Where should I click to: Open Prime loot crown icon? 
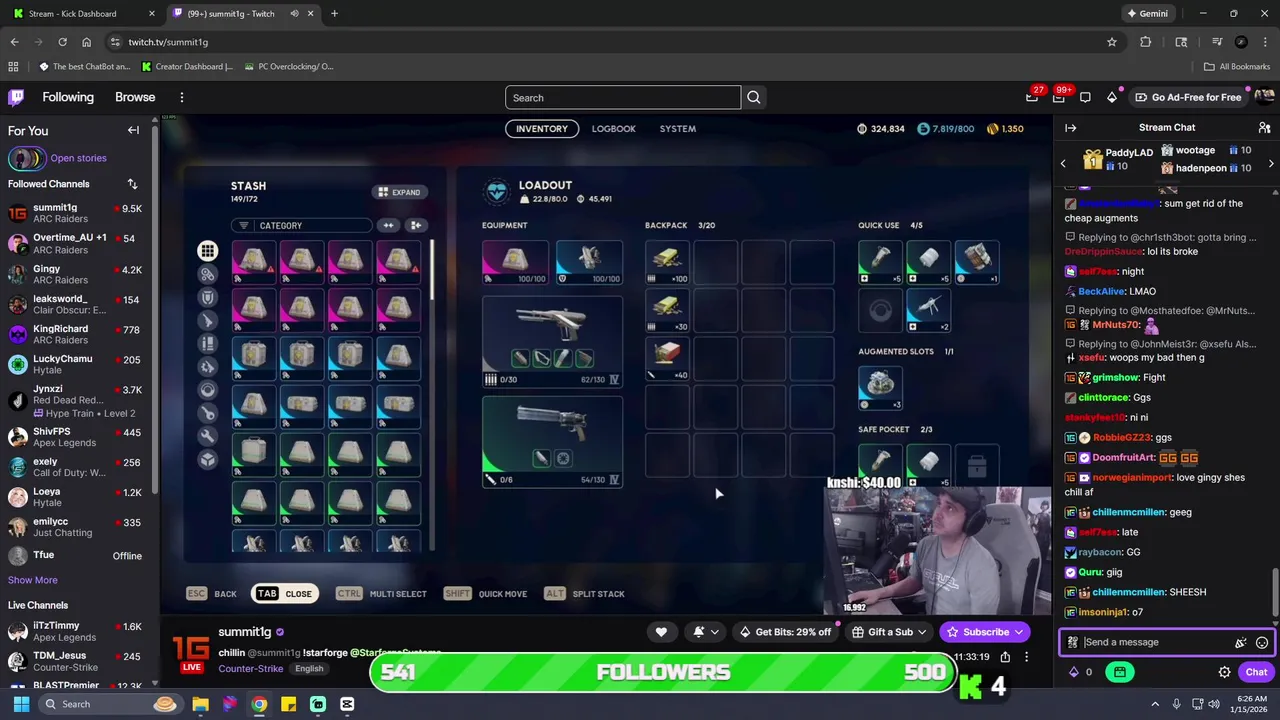(1032, 97)
